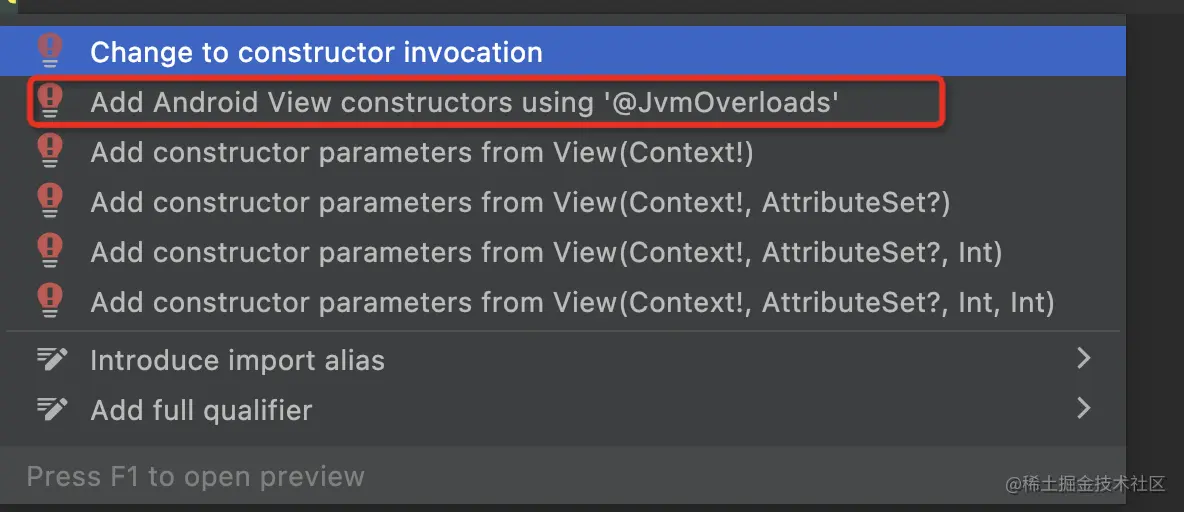Choose 'Add Android View constructors using @JvmOverloads'
Screen dimensions: 1184x512
pos(563,101)
